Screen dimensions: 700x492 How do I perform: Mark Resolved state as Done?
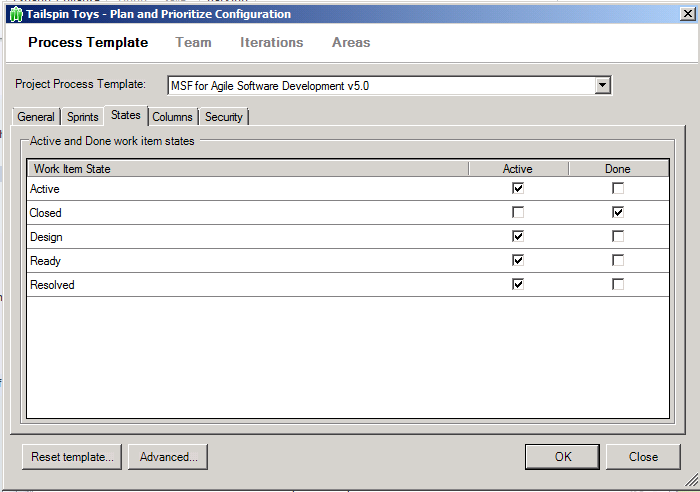(618, 284)
